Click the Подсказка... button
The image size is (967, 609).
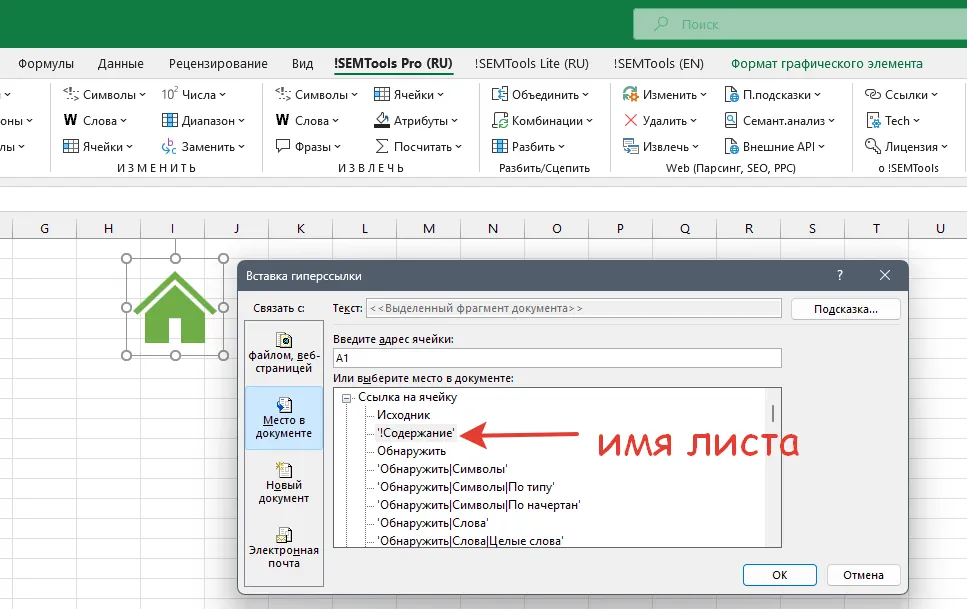click(x=846, y=309)
